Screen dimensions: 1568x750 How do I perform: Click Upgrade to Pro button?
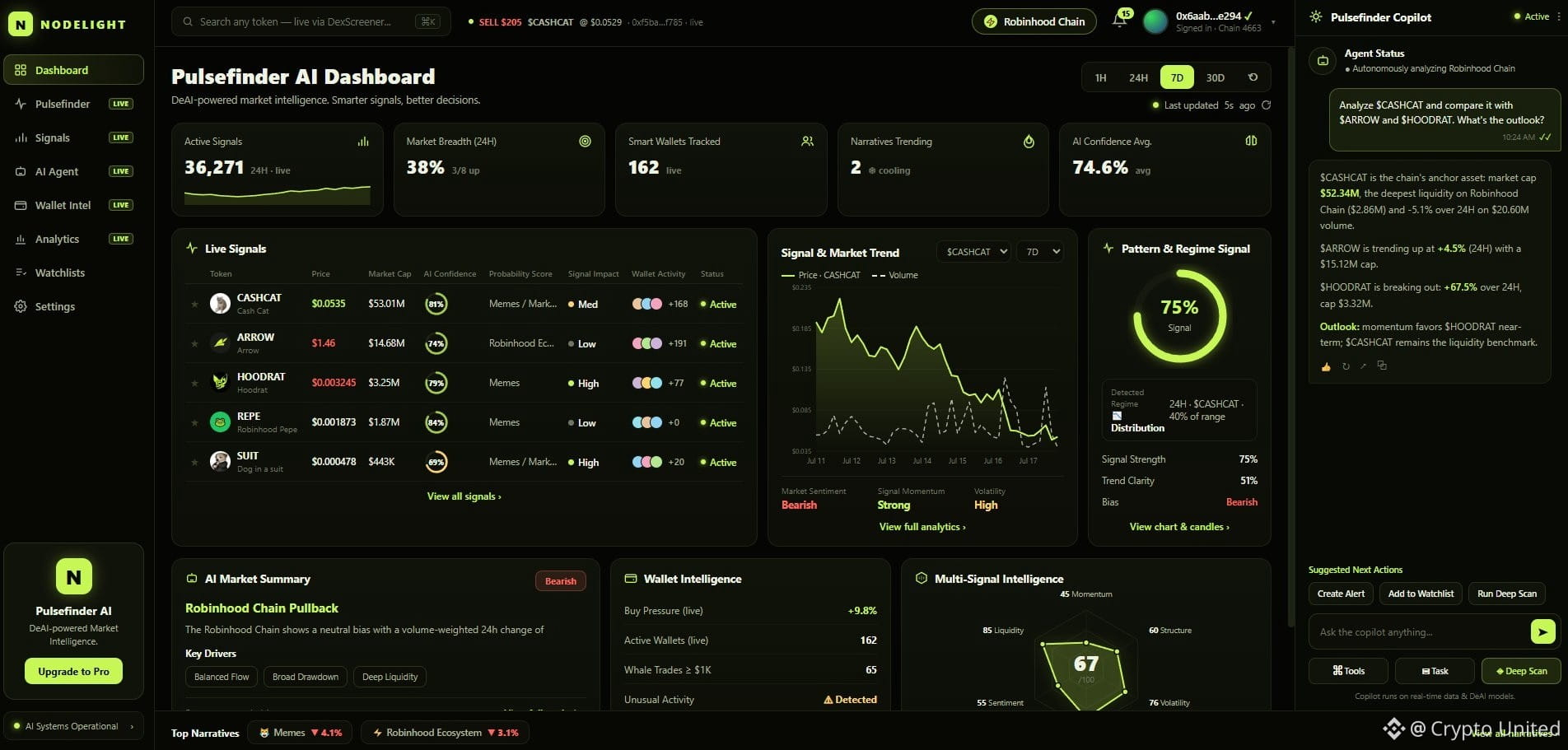[73, 671]
